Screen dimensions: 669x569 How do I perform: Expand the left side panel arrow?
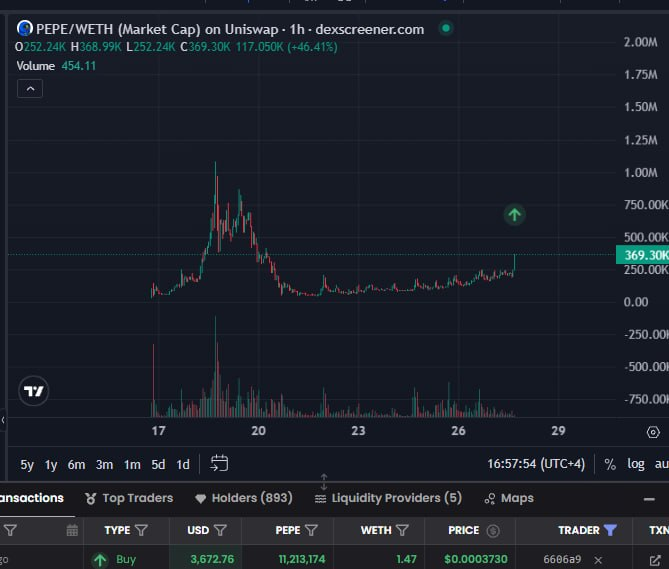(3, 420)
